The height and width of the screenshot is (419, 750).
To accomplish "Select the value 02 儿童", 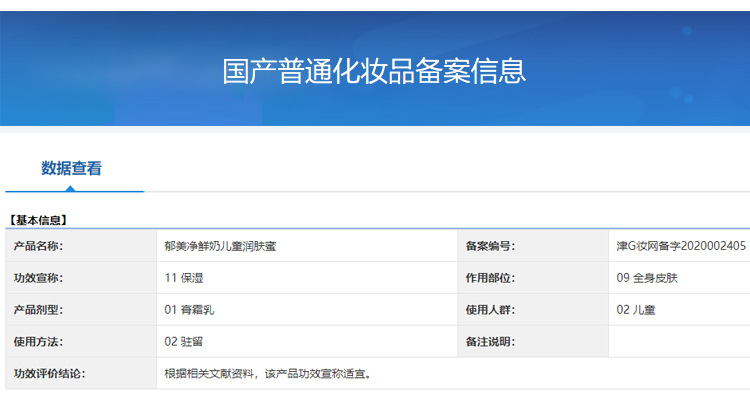I will click(636, 310).
